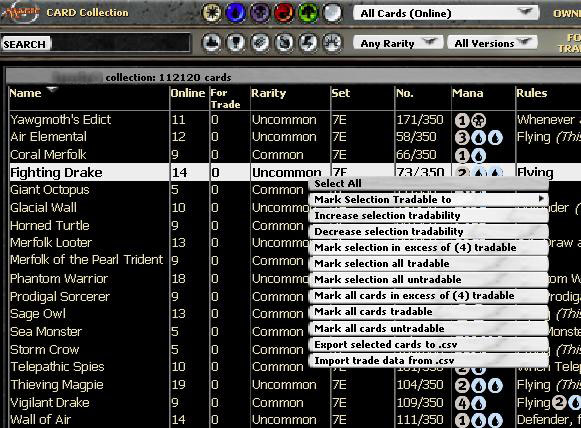Click the highlighted Fighting Drake row

pyautogui.click(x=295, y=172)
